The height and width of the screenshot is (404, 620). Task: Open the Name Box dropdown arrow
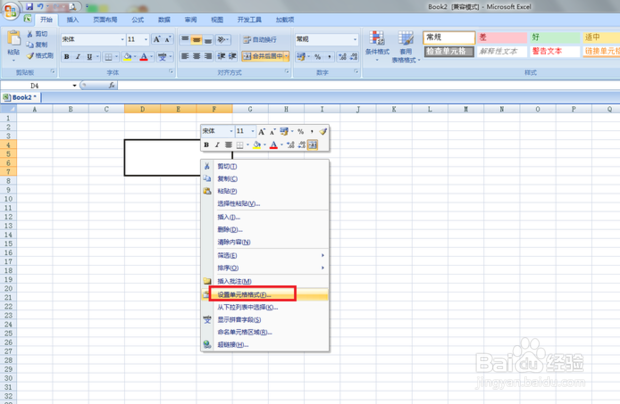(x=74, y=85)
